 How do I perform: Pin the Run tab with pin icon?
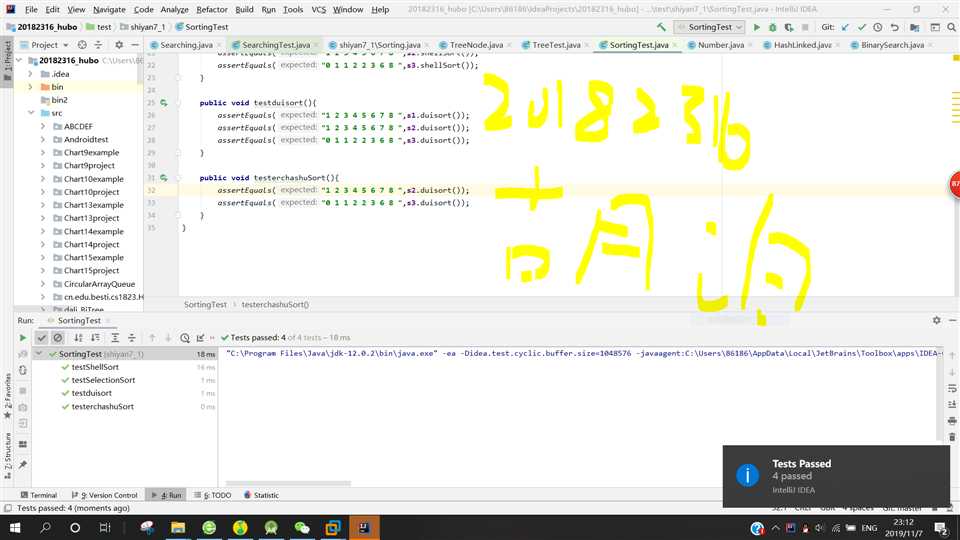(23, 465)
